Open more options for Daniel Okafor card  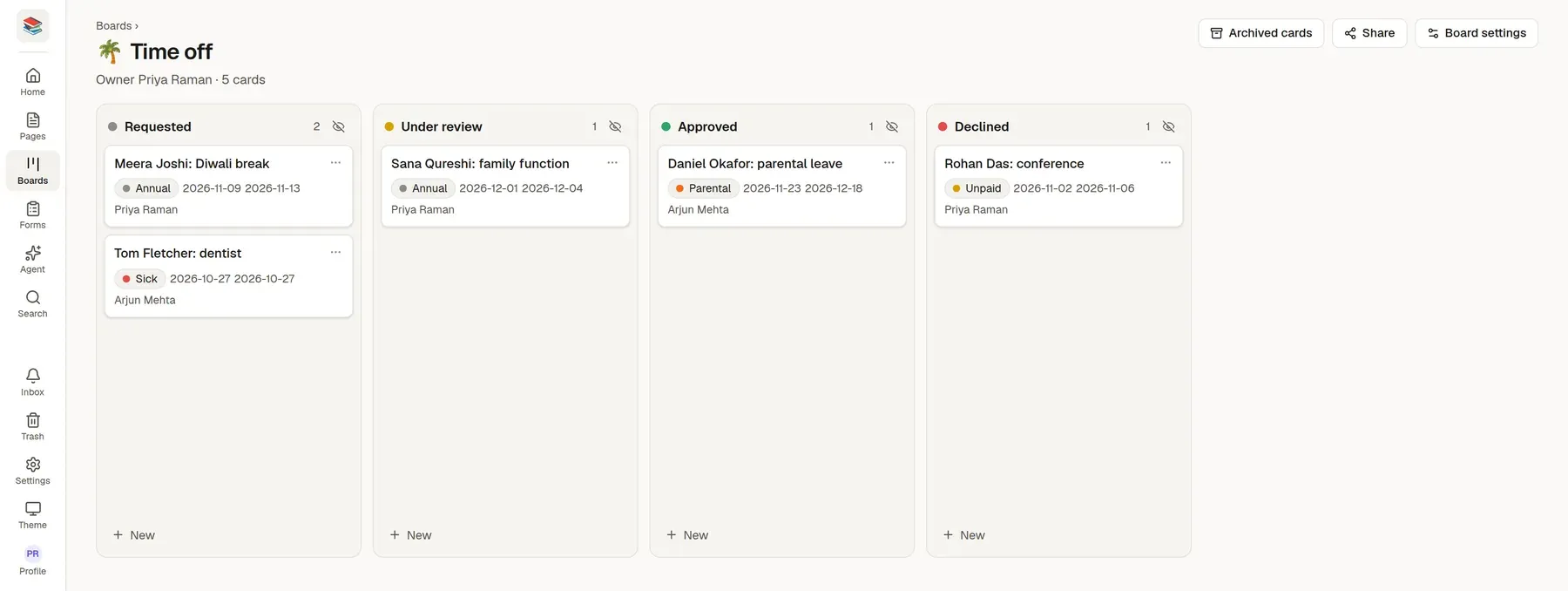coord(889,163)
